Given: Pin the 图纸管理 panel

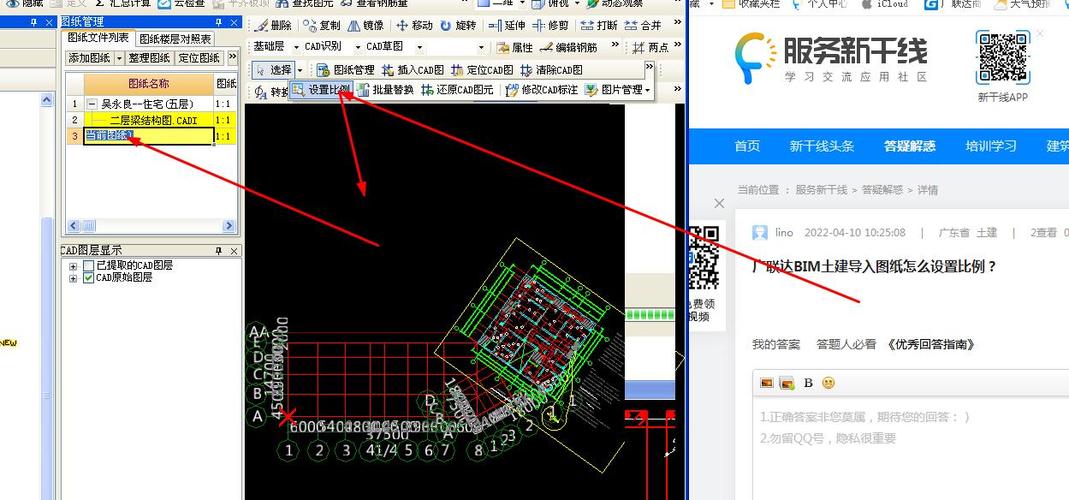Looking at the screenshot, I should (219, 23).
